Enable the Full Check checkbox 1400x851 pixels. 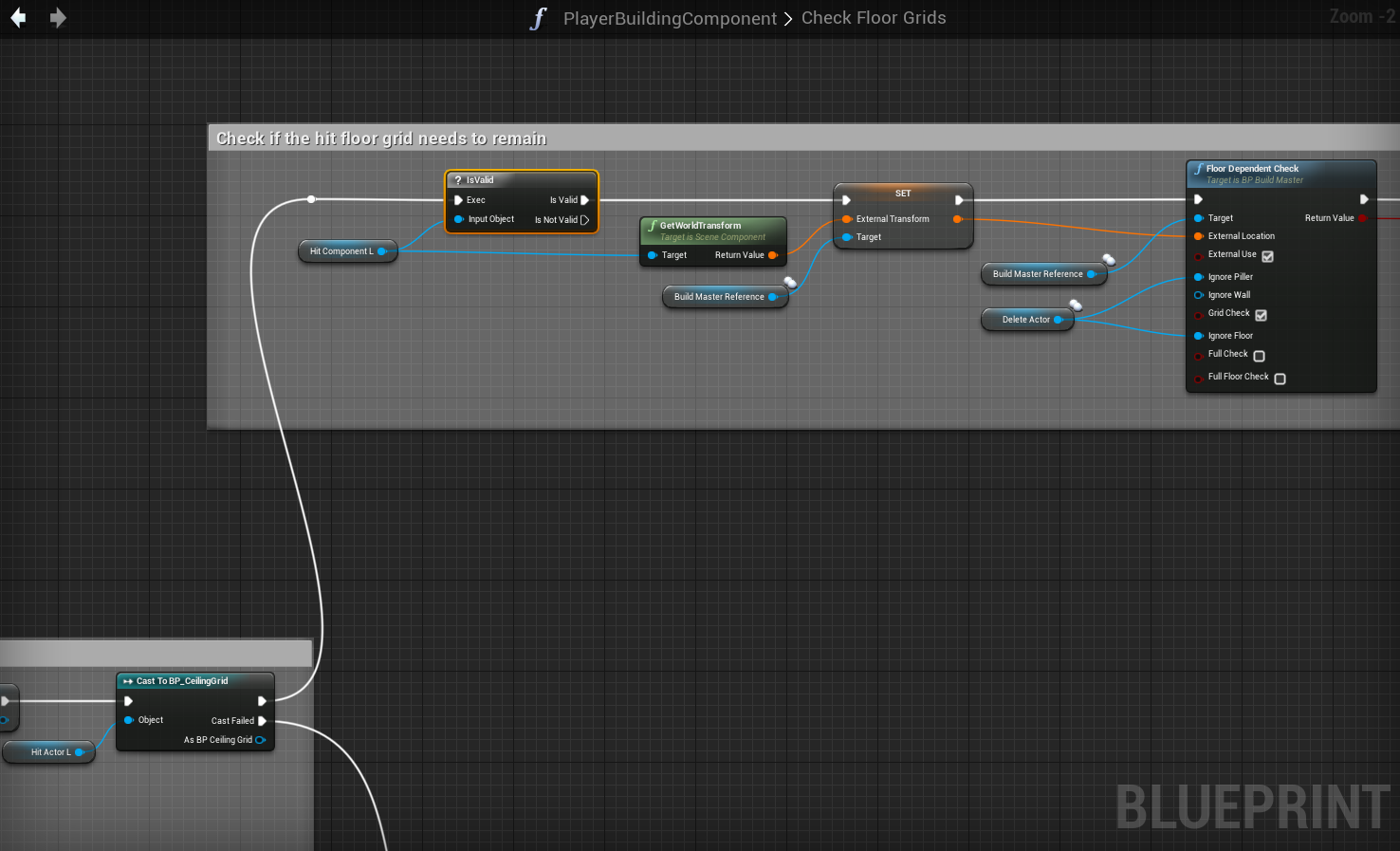(x=1259, y=356)
